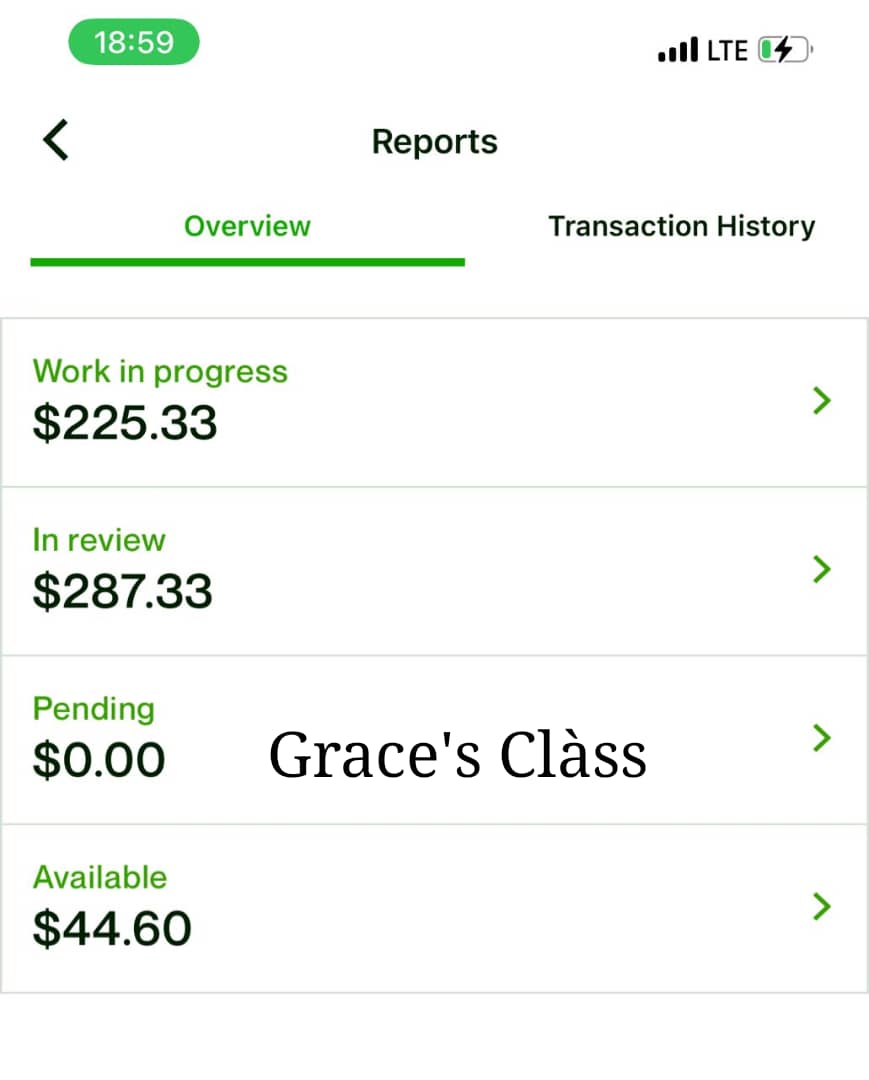Tap the Available label
This screenshot has width=869, height=1080.
tap(100, 878)
